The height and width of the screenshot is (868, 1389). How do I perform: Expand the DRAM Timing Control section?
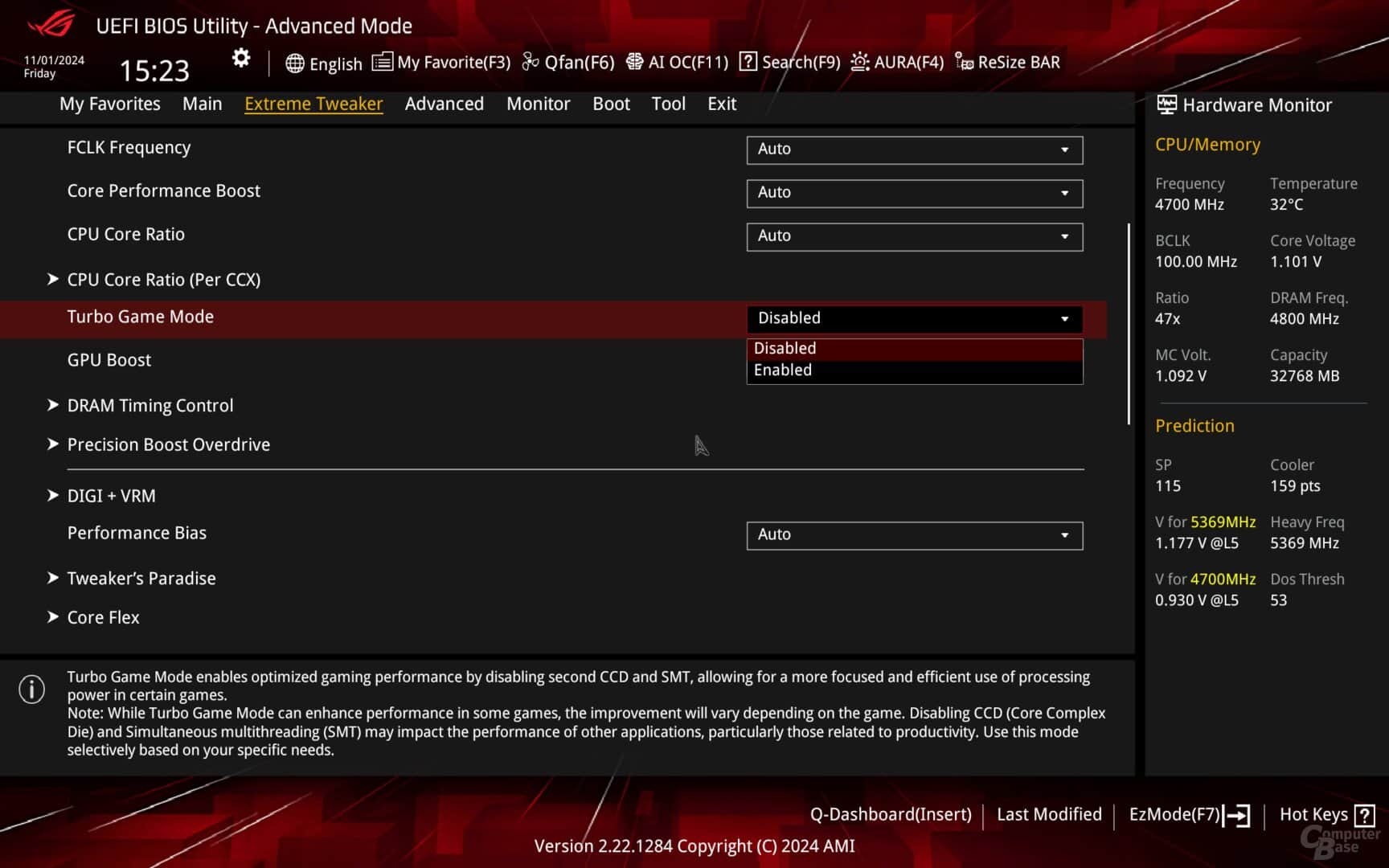pyautogui.click(x=150, y=405)
